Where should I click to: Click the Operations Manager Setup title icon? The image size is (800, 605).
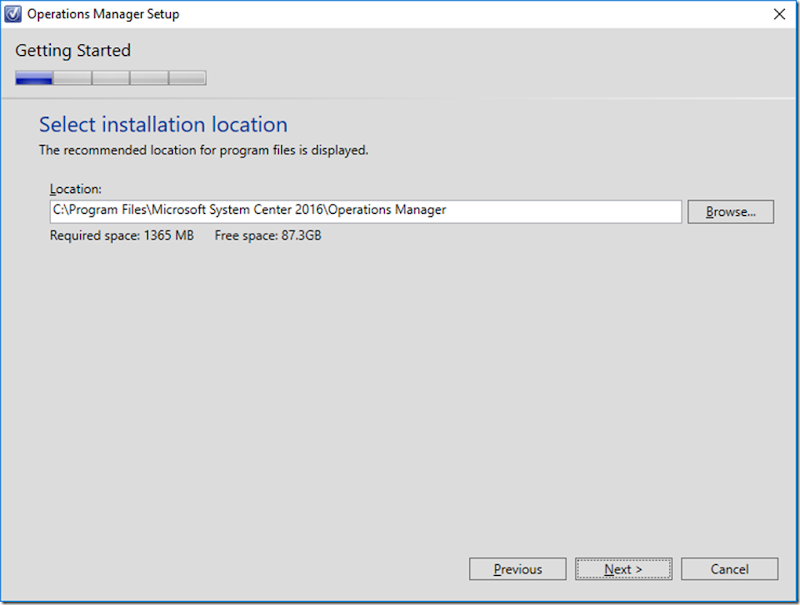13,14
